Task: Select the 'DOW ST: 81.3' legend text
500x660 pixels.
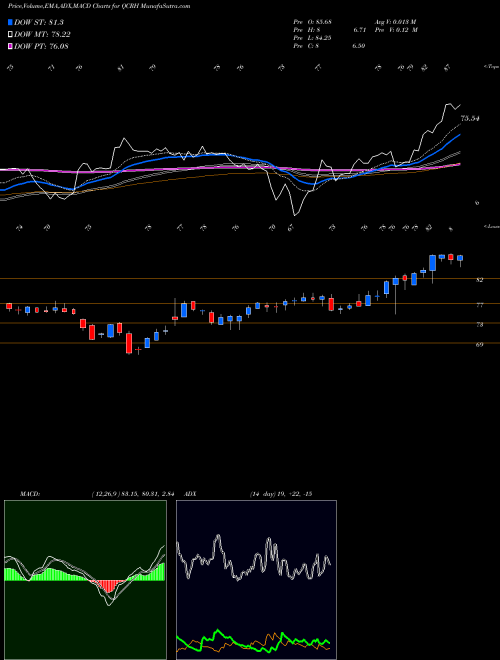Action: tap(39, 22)
